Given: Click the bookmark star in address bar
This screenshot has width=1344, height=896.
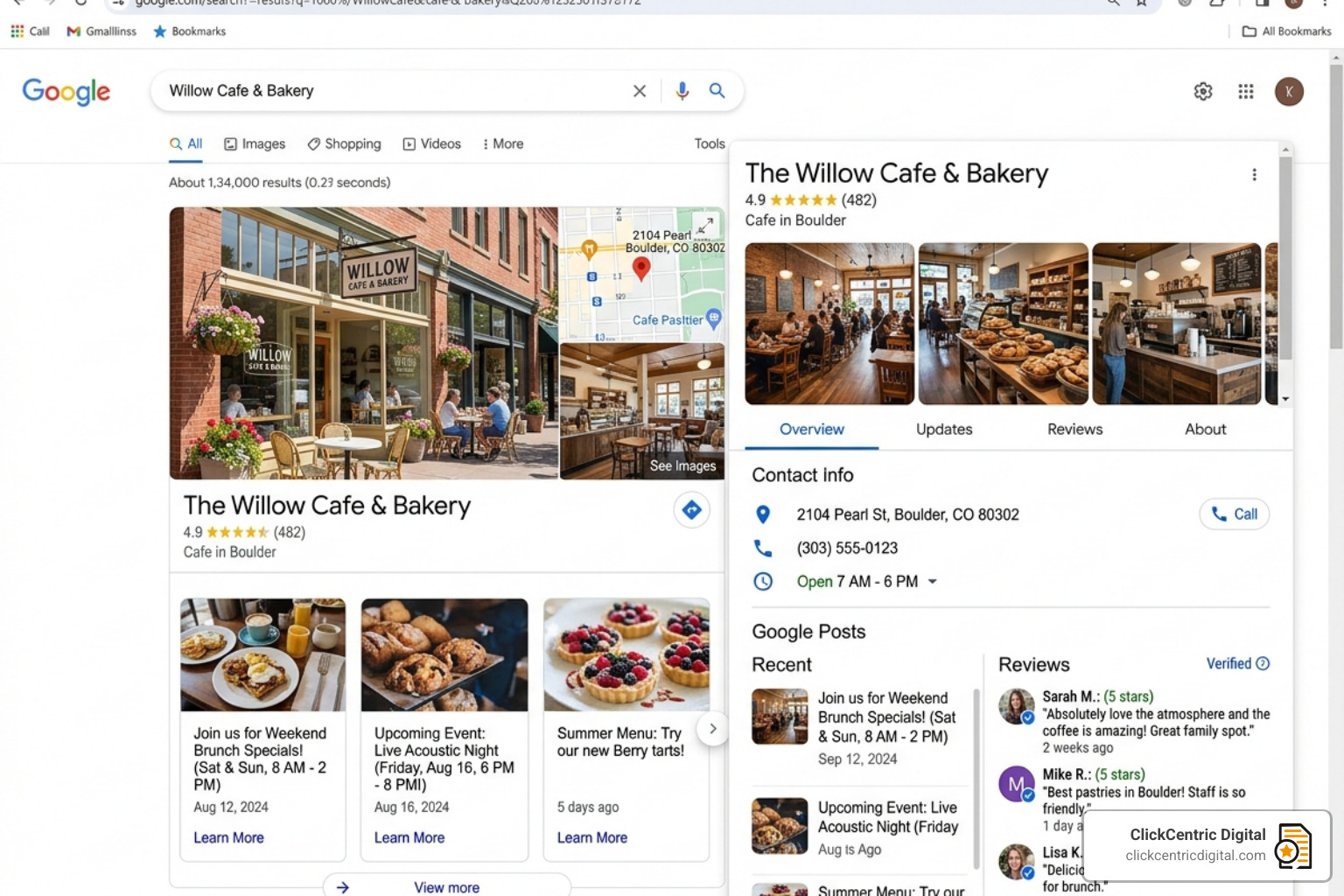Looking at the screenshot, I should tap(1142, 3).
